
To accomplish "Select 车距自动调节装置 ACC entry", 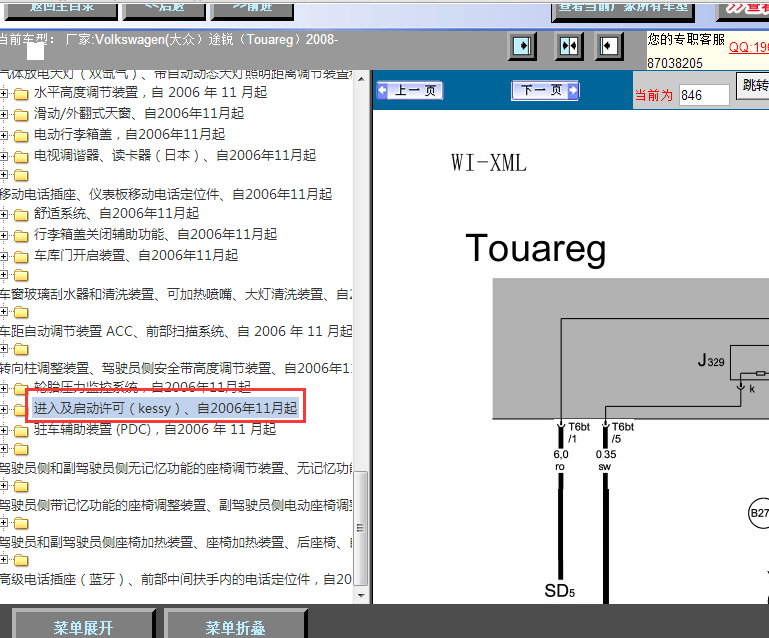I will (176, 332).
